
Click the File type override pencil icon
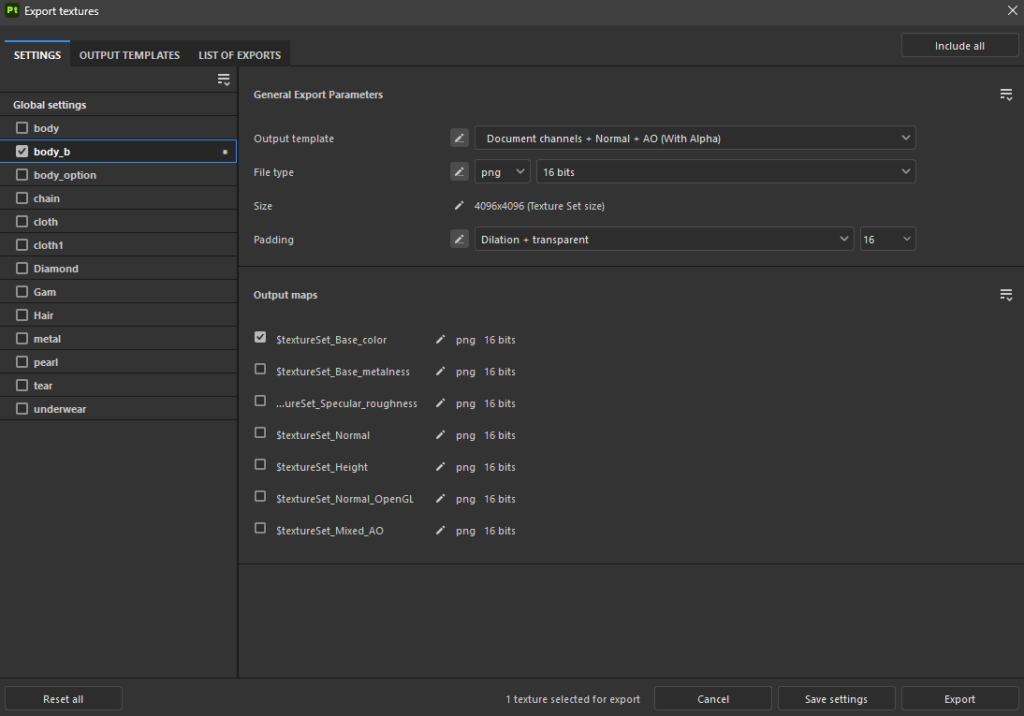click(459, 172)
